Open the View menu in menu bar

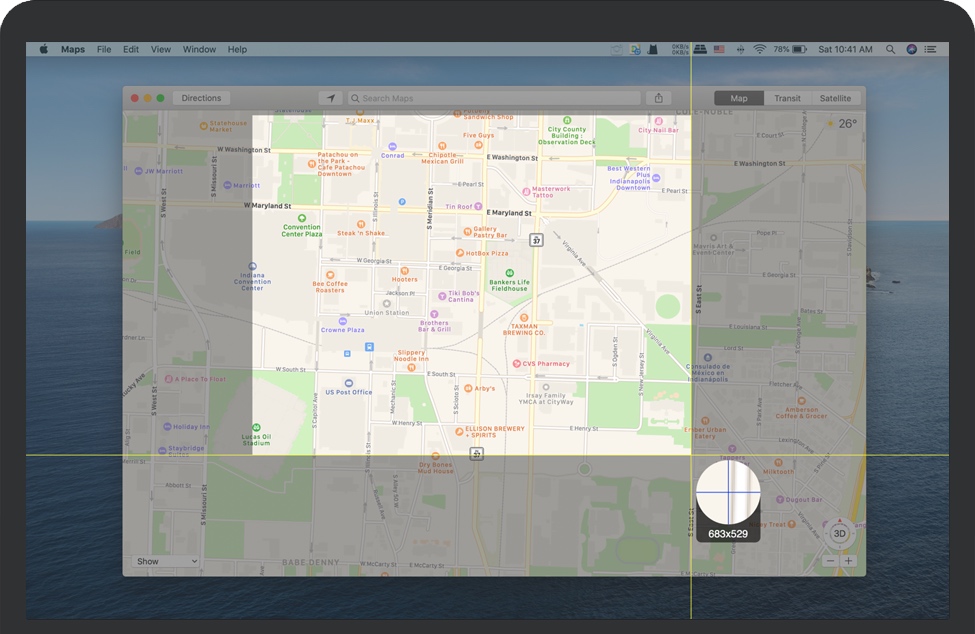(159, 48)
